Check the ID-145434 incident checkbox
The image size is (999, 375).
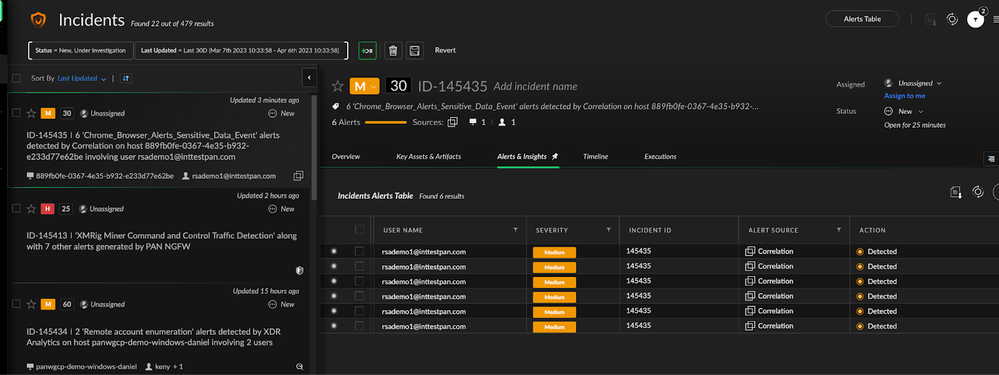(x=17, y=304)
